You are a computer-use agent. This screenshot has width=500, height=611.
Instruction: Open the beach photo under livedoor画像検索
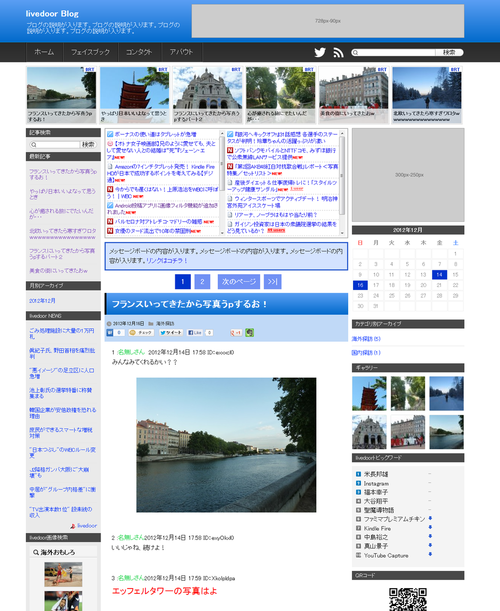(63, 574)
